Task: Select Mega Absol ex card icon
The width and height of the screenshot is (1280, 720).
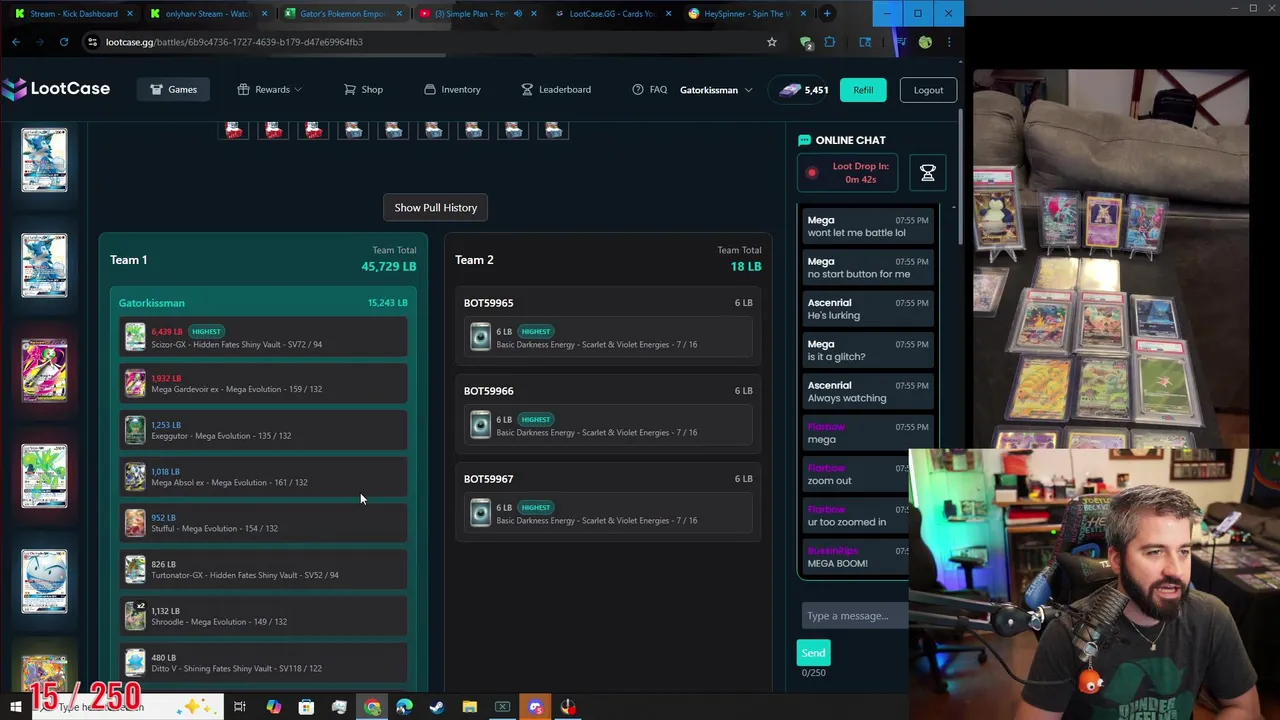Action: pyautogui.click(x=135, y=476)
